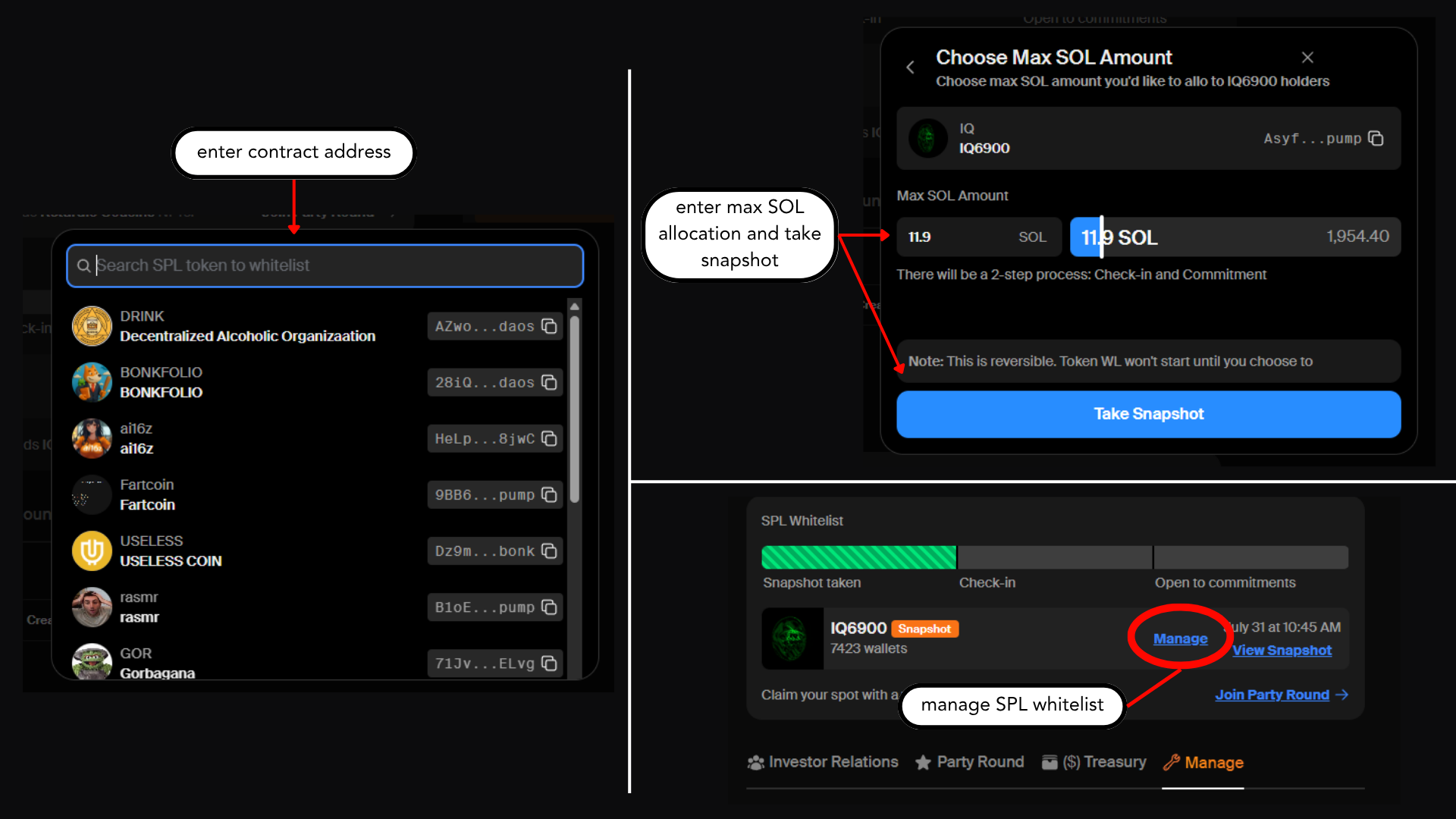Adjust the 11.9 SOL slider handle
This screenshot has height=819, width=1456.
[1101, 237]
